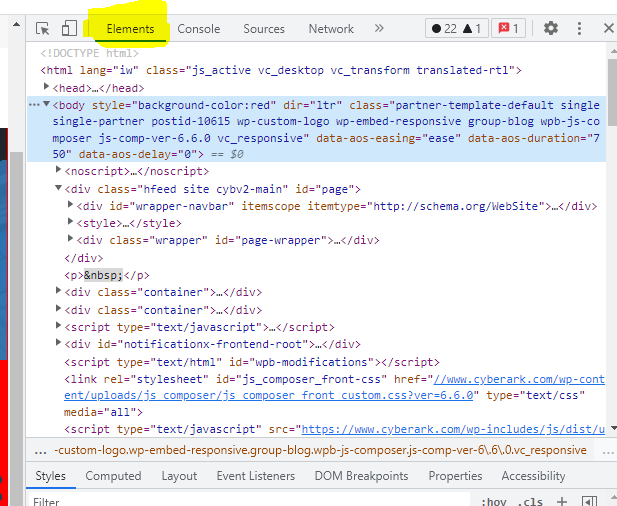Image resolution: width=617 pixels, height=506 pixels.
Task: Collapse the body element node
Action: click(x=46, y=104)
